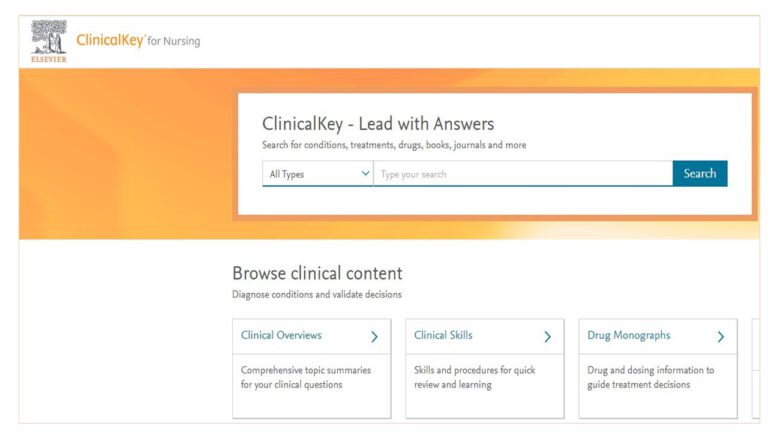Open the ClinicalKey for Nursing home link
This screenshot has height=432, width=768.
coord(138,41)
